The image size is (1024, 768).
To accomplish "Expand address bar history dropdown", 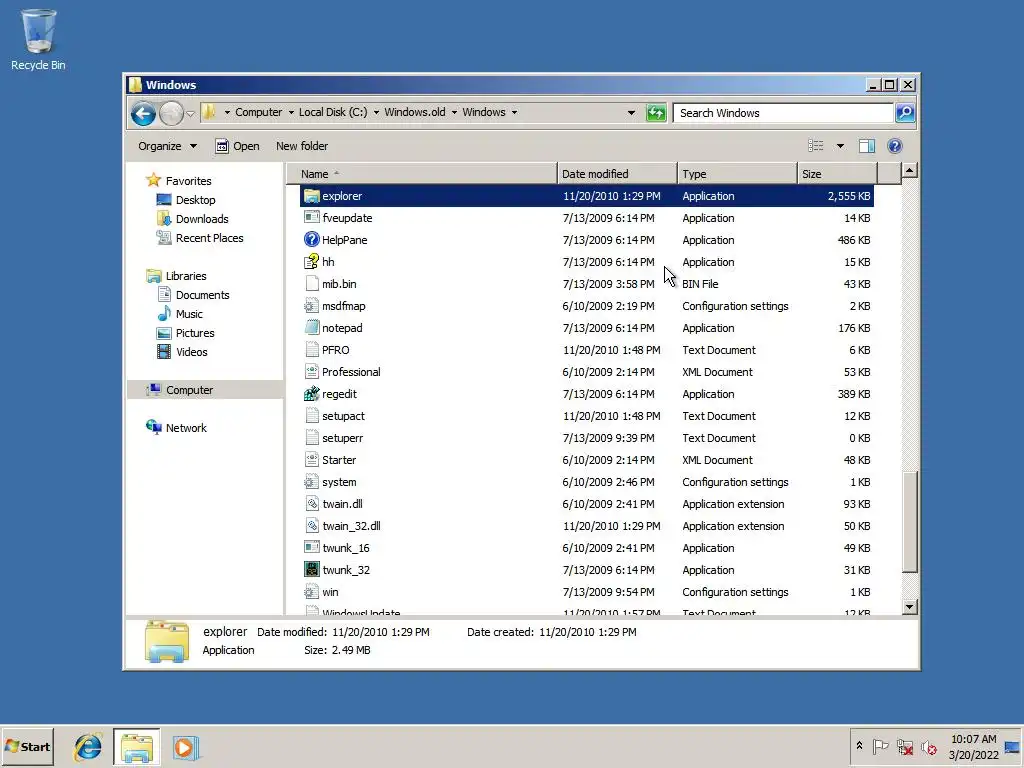I will (631, 113).
